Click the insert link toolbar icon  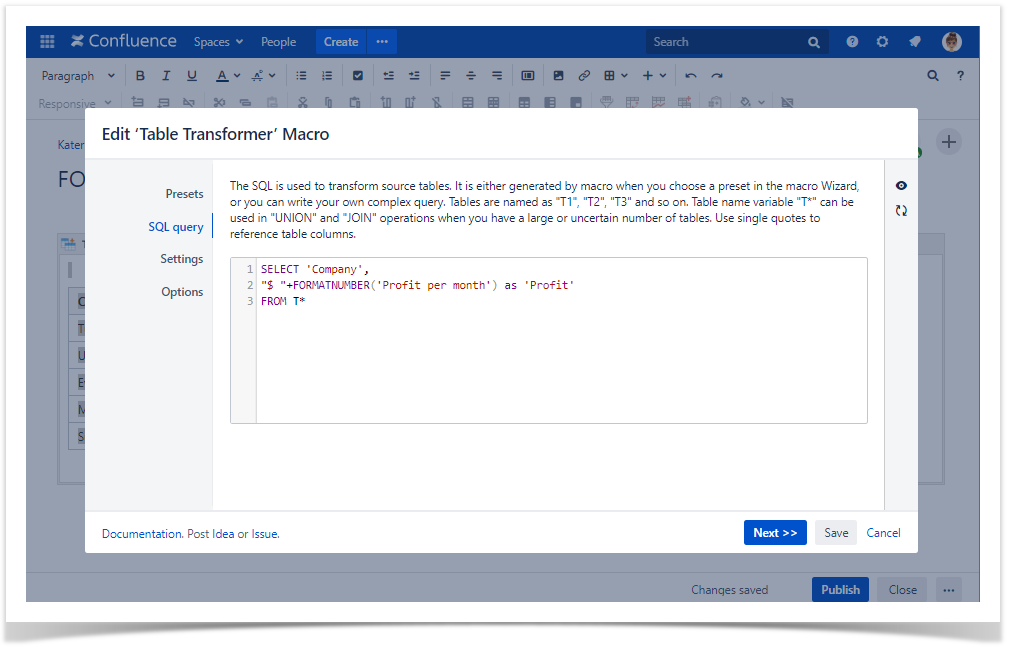[x=584, y=76]
